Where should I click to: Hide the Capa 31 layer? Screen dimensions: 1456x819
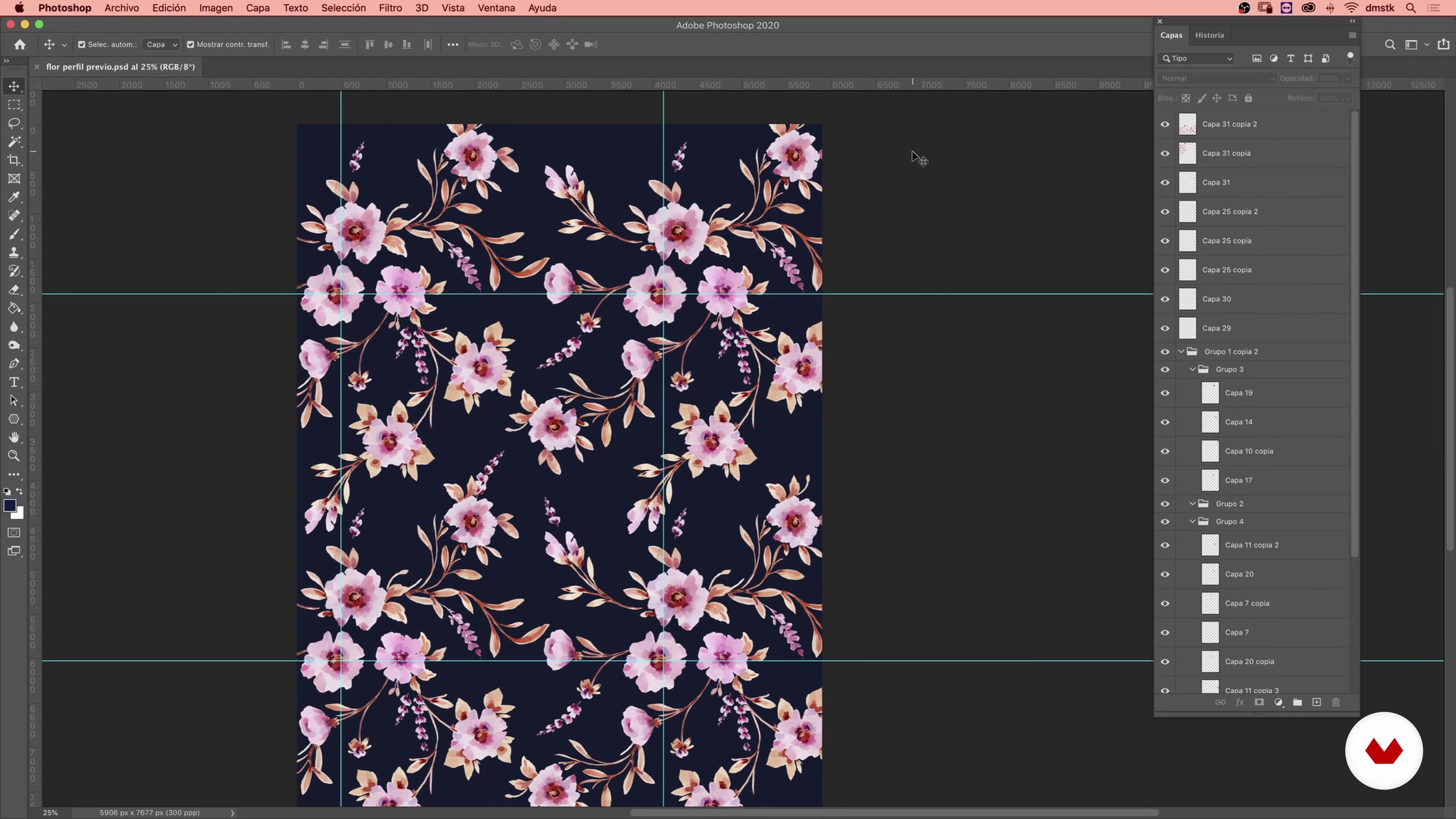1165,182
